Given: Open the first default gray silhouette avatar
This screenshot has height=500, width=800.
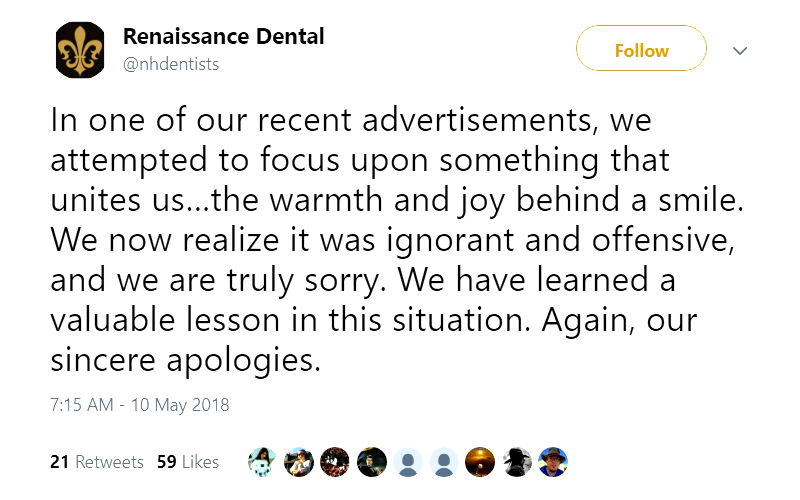Looking at the screenshot, I should (x=408, y=461).
